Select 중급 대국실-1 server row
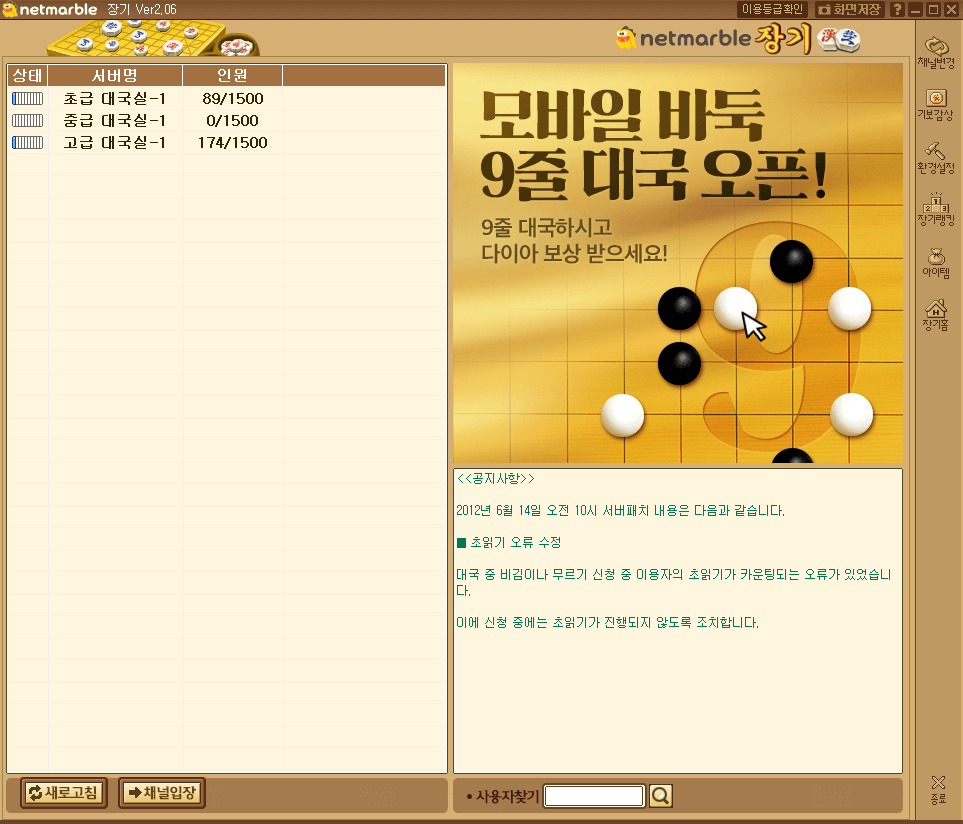The width and height of the screenshot is (963, 824). pyautogui.click(x=227, y=120)
